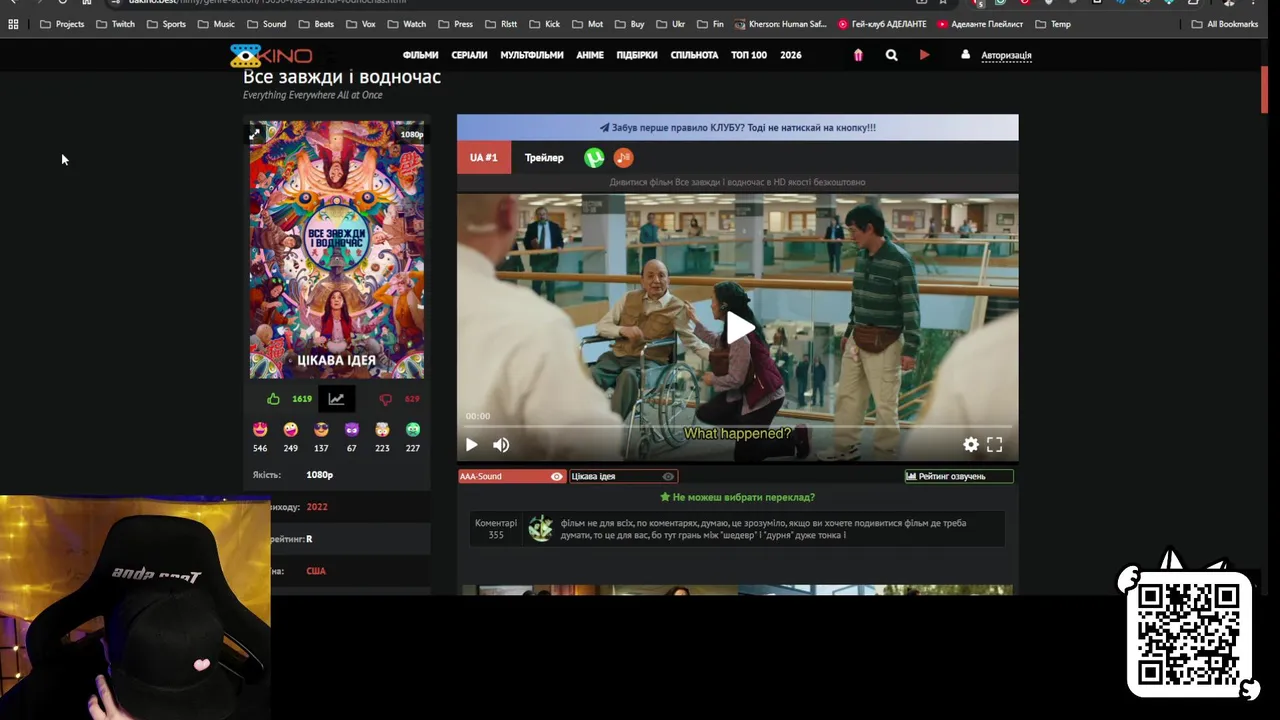Select the exploding head emoji reaction with 223

pyautogui.click(x=382, y=429)
